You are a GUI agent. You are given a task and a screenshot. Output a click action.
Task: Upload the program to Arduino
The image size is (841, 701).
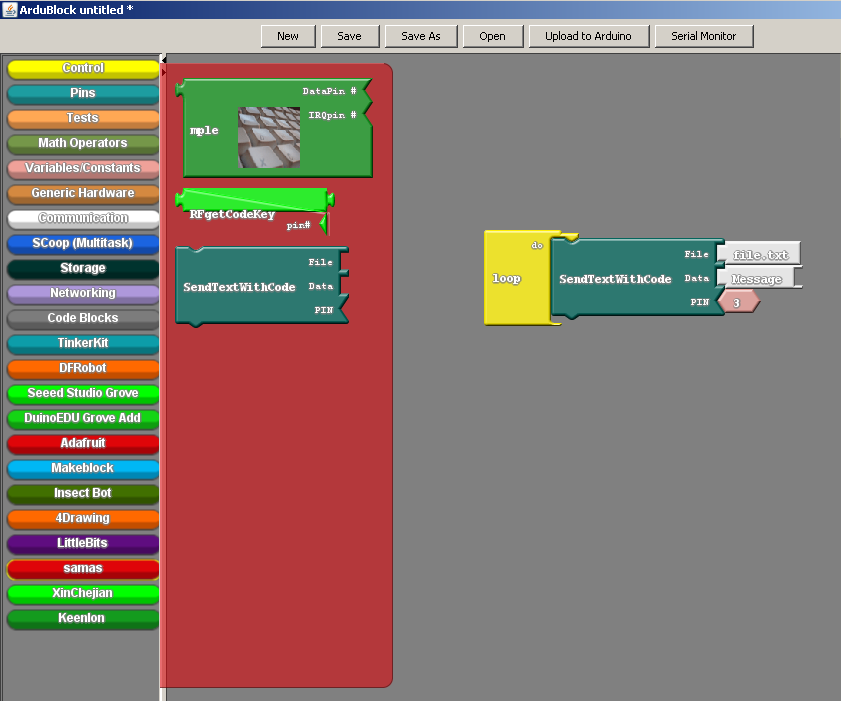tap(589, 36)
